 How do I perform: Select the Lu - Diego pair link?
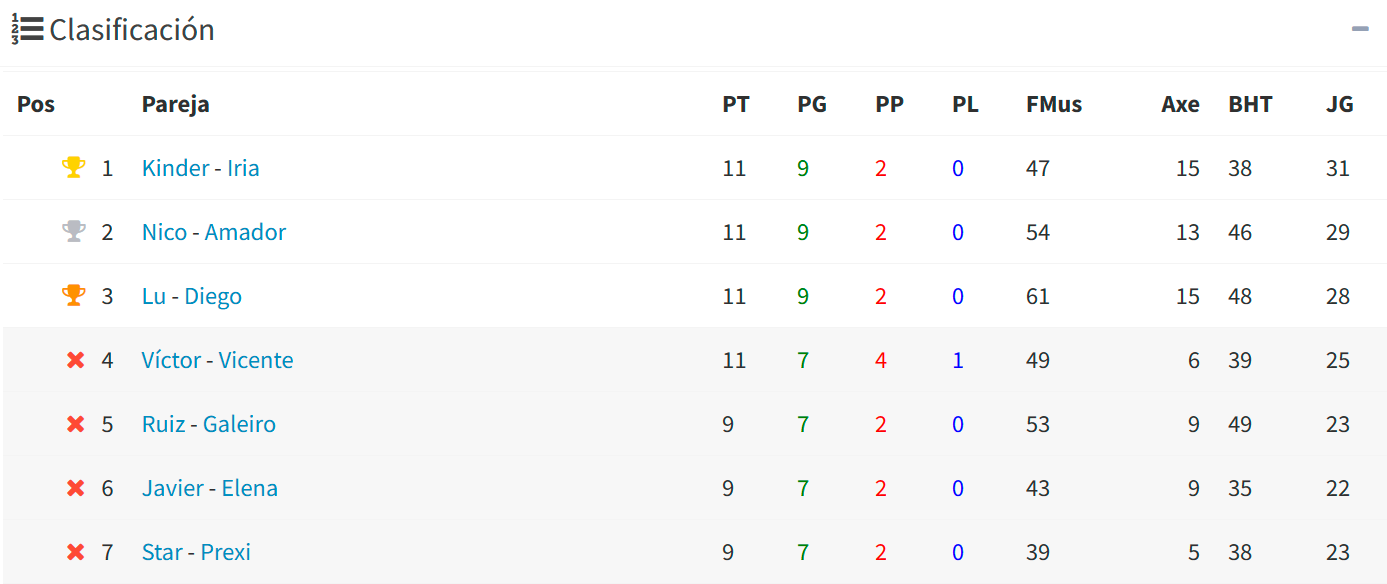pos(191,295)
